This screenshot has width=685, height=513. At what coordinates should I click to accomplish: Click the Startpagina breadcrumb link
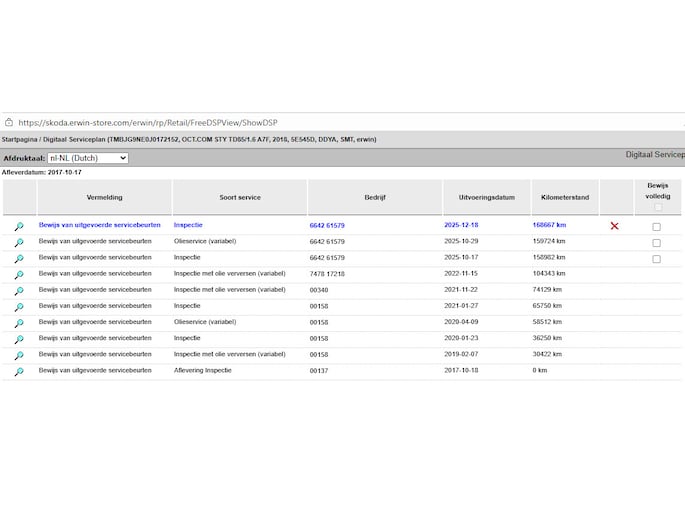point(22,140)
